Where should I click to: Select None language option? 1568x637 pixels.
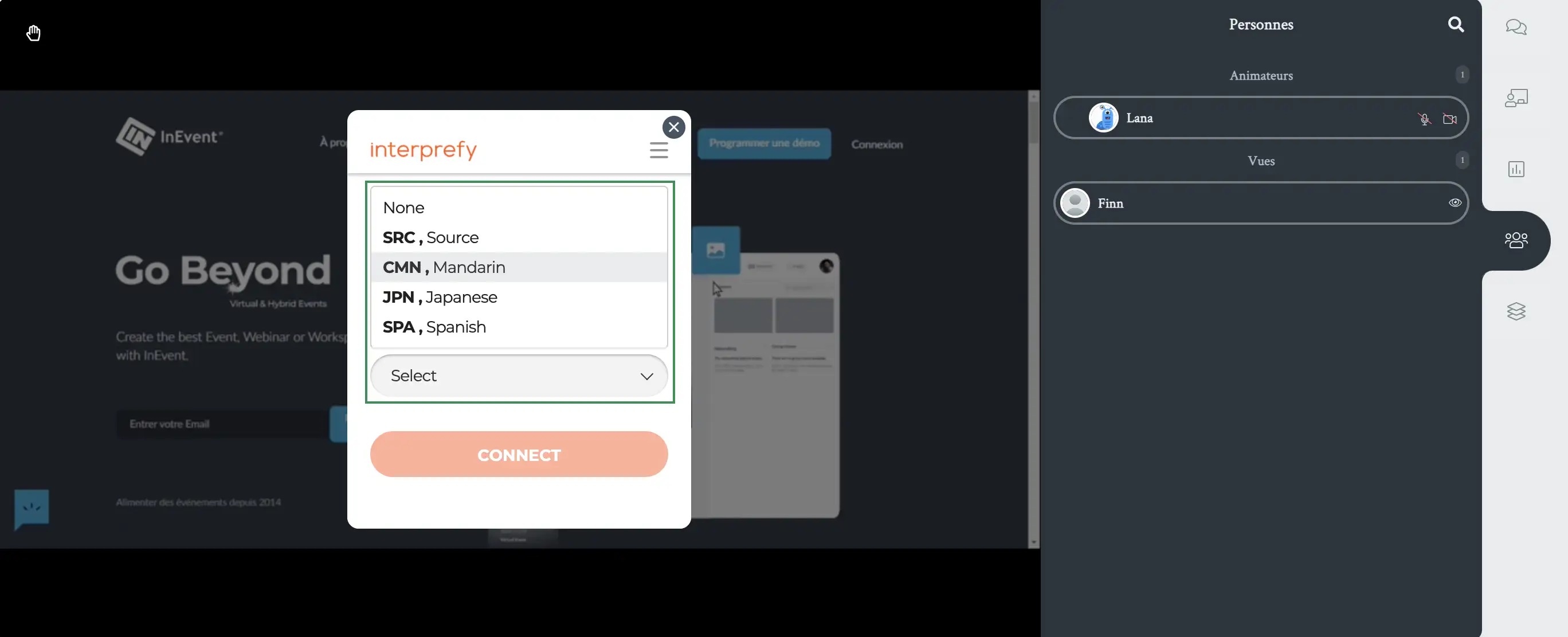(404, 208)
